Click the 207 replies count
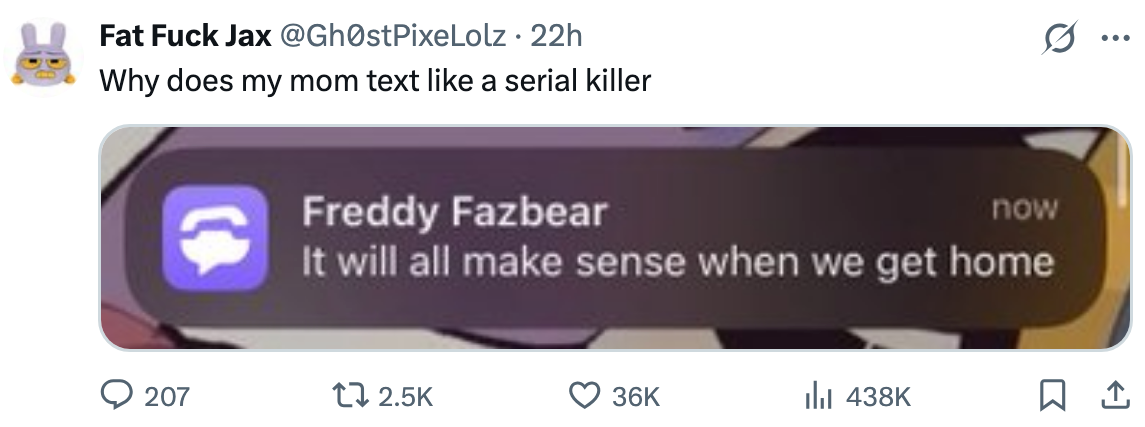Image resolution: width=1145 pixels, height=427 pixels. (x=167, y=398)
